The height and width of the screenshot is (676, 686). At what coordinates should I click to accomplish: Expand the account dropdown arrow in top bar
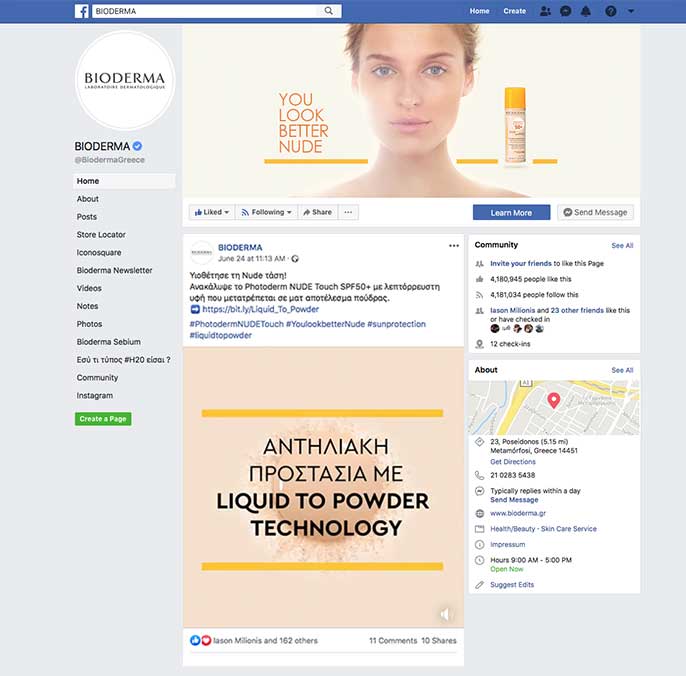coord(631,11)
